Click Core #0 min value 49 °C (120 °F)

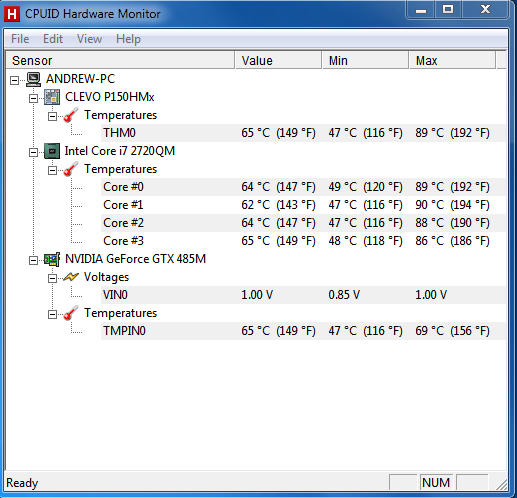tap(365, 187)
